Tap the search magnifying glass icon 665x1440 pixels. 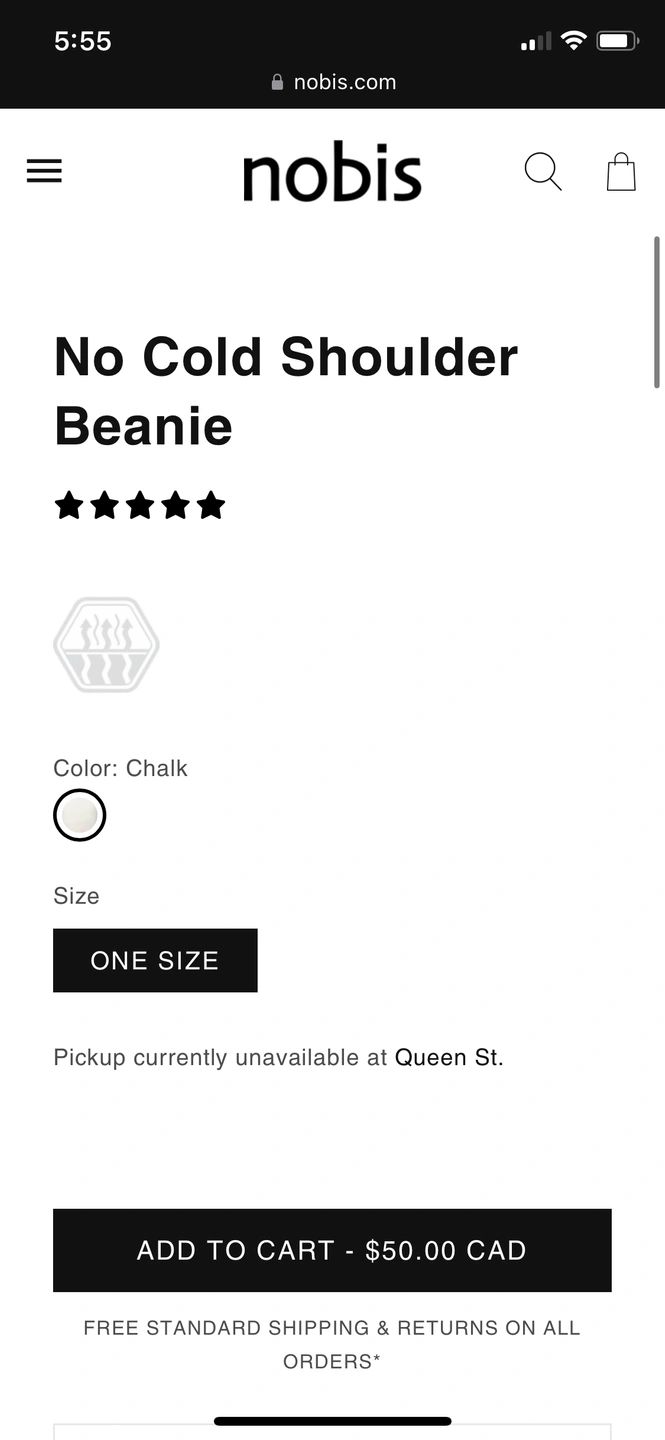[543, 171]
